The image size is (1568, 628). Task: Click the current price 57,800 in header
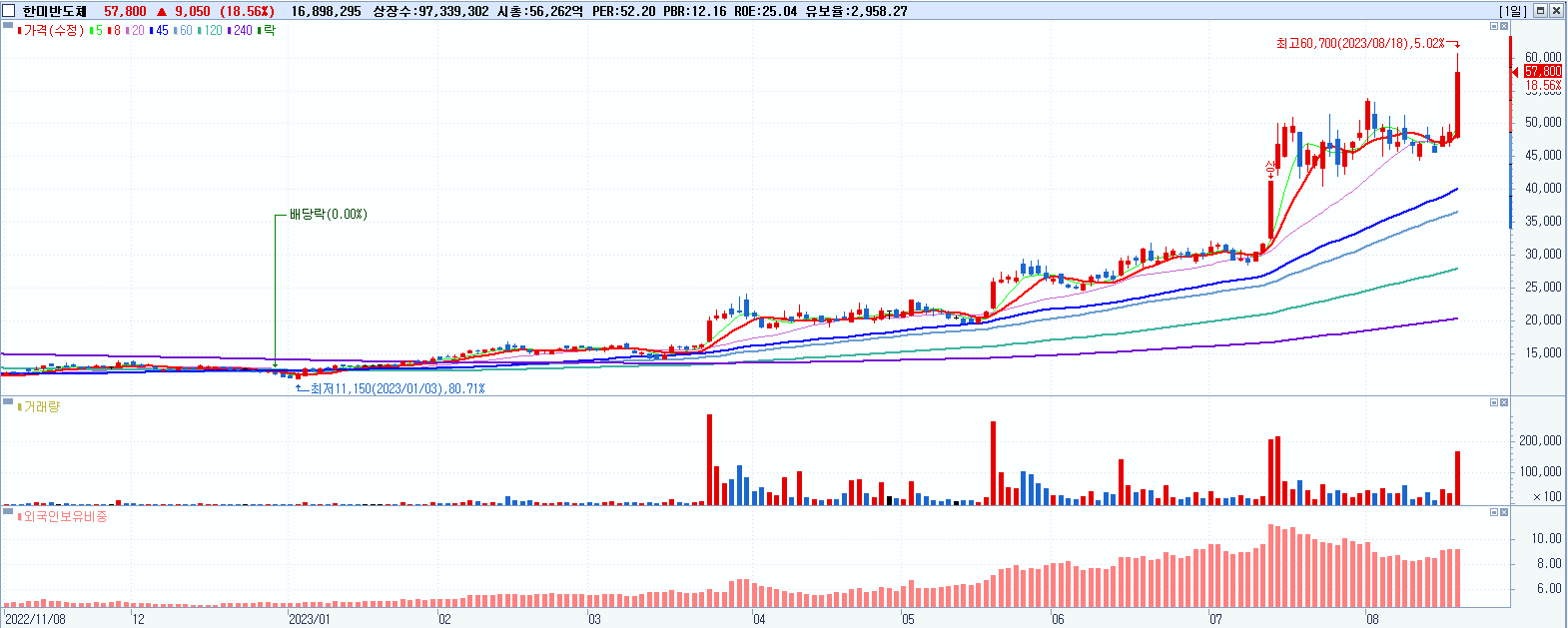pyautogui.click(x=125, y=11)
